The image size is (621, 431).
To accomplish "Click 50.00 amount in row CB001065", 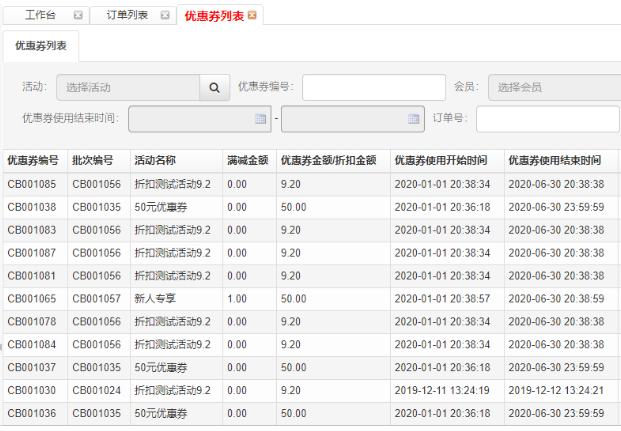I will click(293, 299).
